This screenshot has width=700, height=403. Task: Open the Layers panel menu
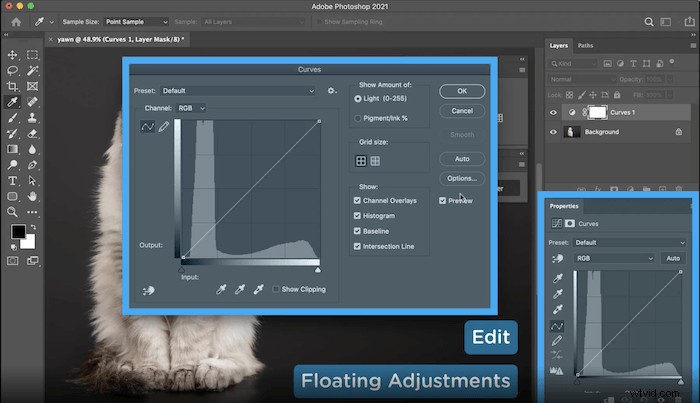pyautogui.click(x=693, y=46)
